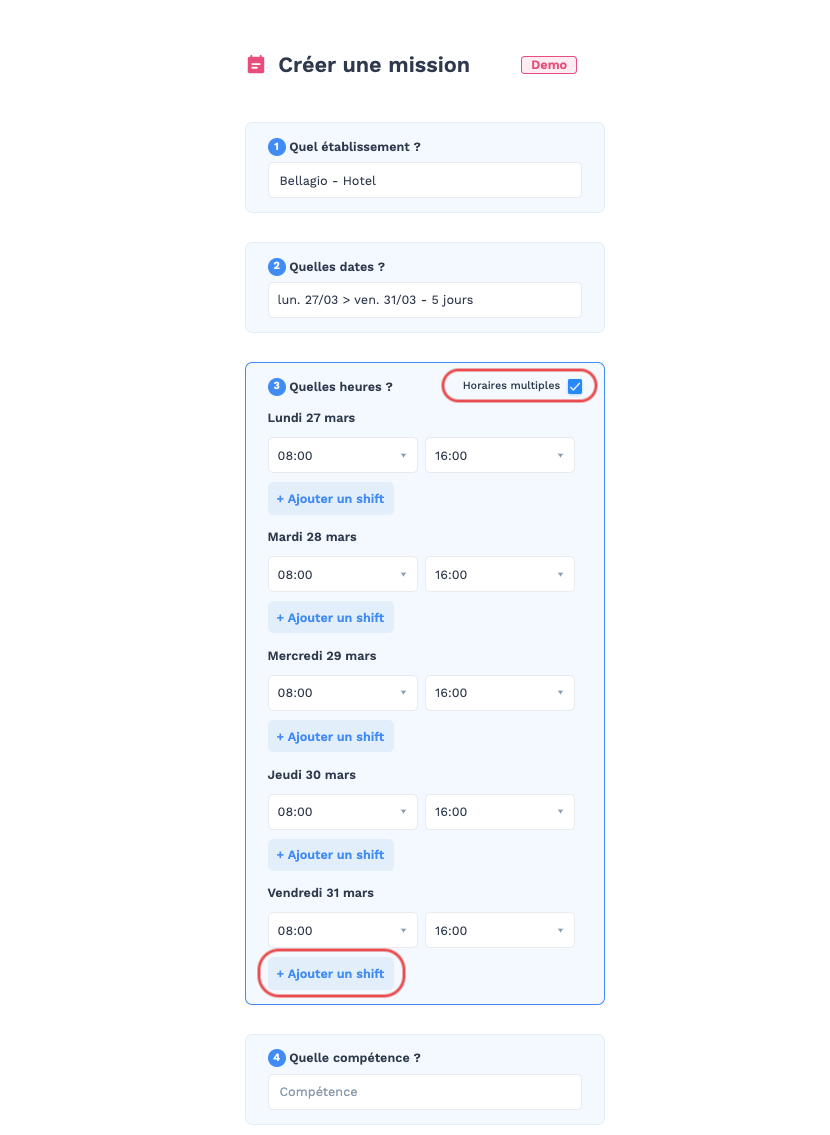Click the step 4 number badge

coord(276,1058)
